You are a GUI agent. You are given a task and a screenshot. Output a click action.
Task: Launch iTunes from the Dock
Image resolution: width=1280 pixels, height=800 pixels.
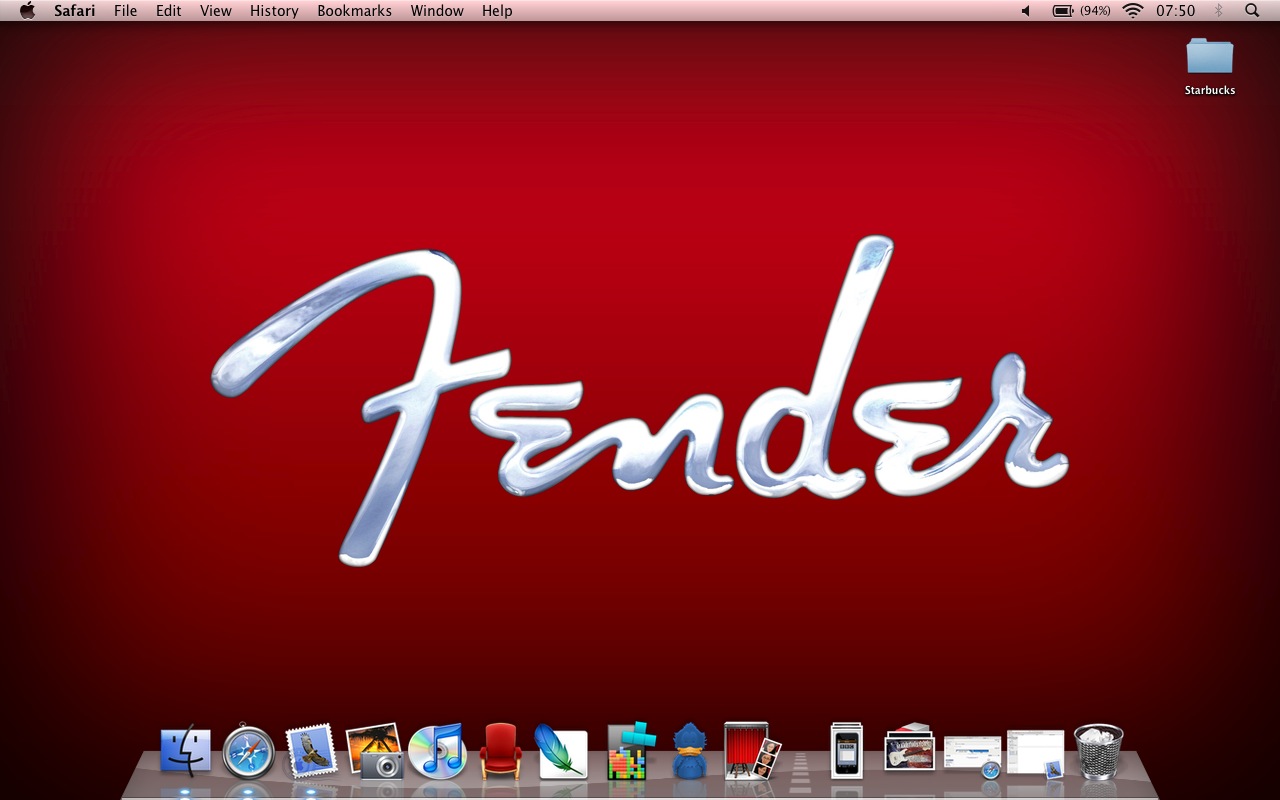click(x=437, y=752)
